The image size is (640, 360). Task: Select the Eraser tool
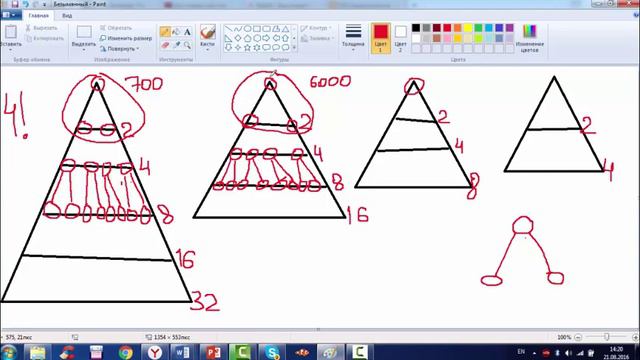coord(165,45)
